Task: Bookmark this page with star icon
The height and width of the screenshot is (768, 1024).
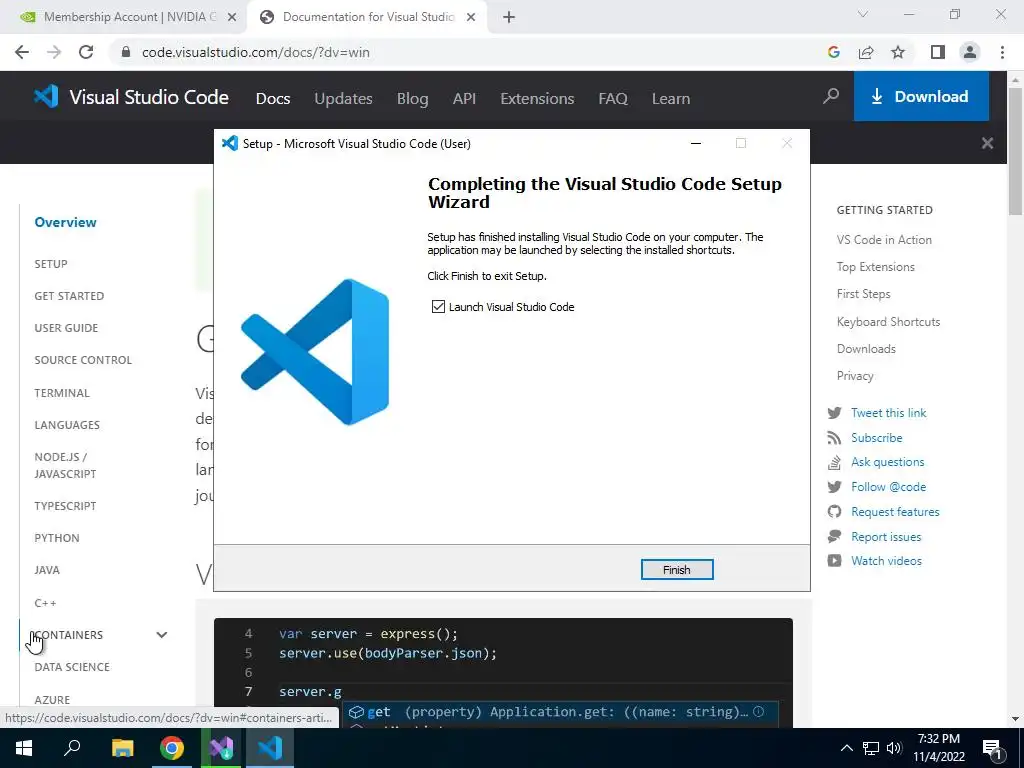Action: [898, 52]
